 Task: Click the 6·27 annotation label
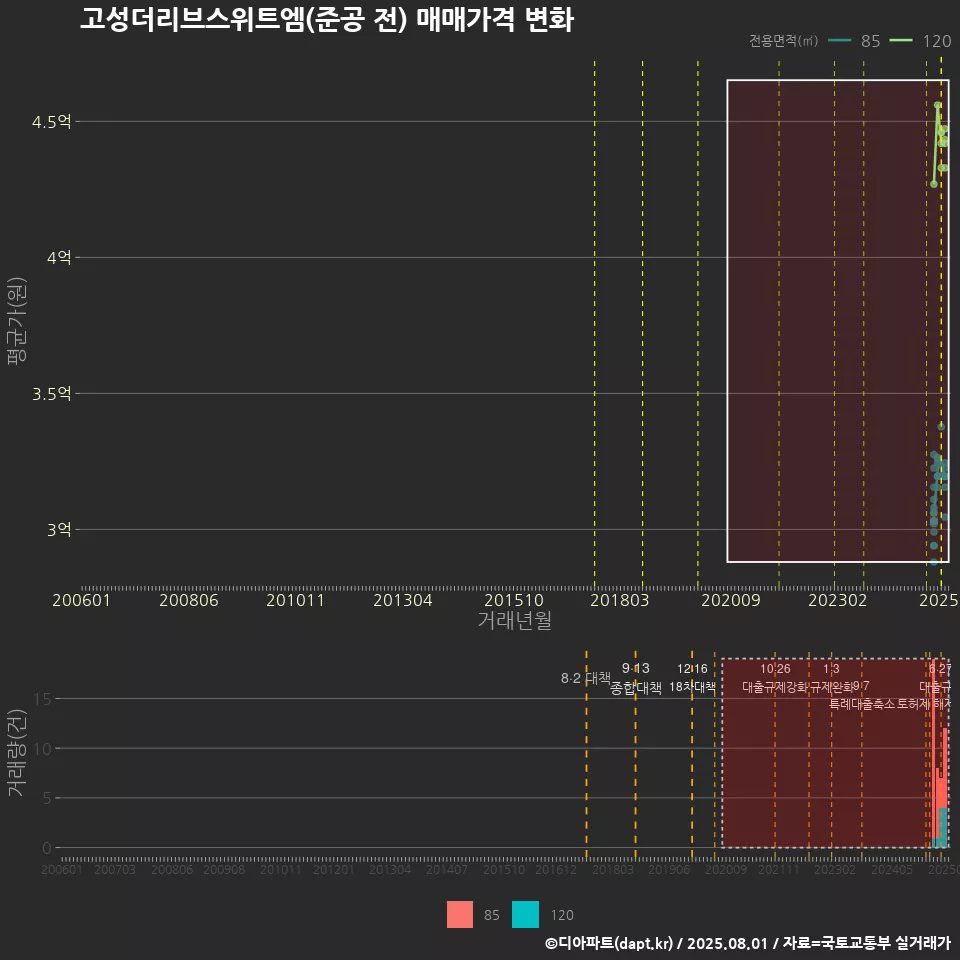(x=940, y=669)
